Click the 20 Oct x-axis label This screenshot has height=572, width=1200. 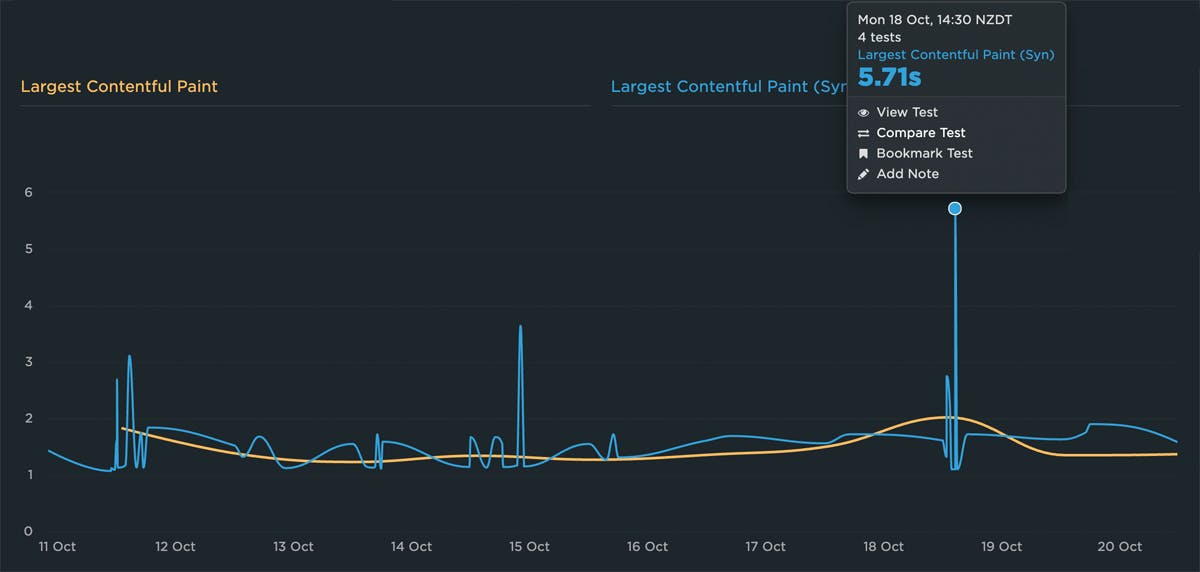tap(1120, 547)
